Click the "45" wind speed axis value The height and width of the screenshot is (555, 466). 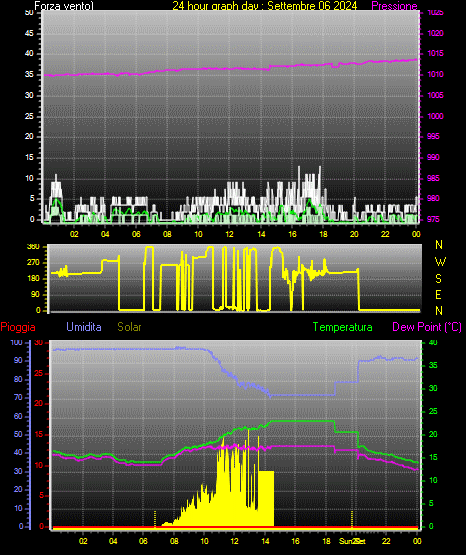[29, 33]
